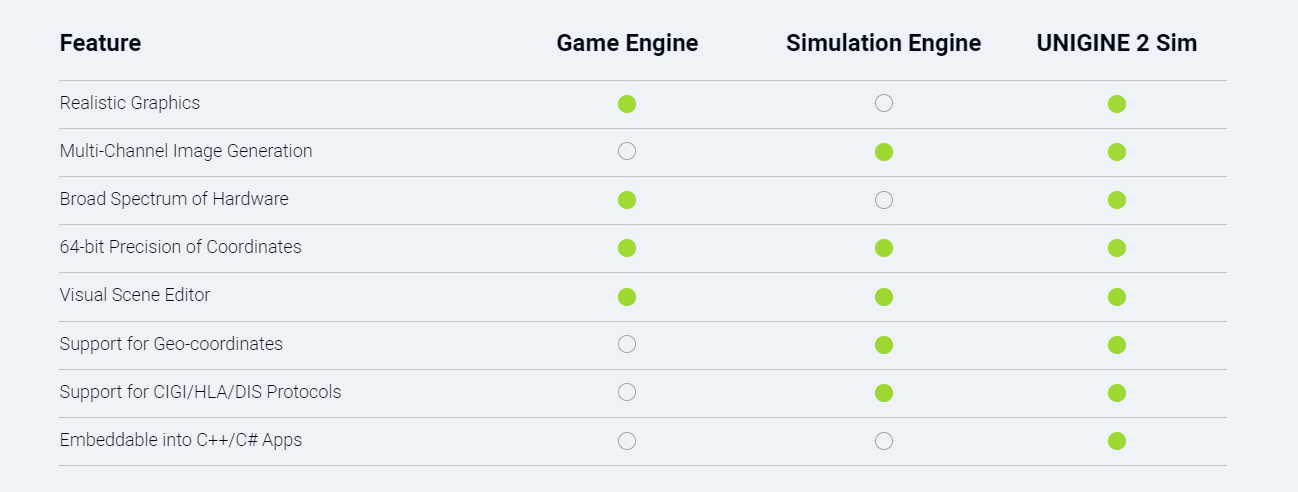Select the Multi-Channel Image Generation row label
The image size is (1298, 492).
pos(186,151)
